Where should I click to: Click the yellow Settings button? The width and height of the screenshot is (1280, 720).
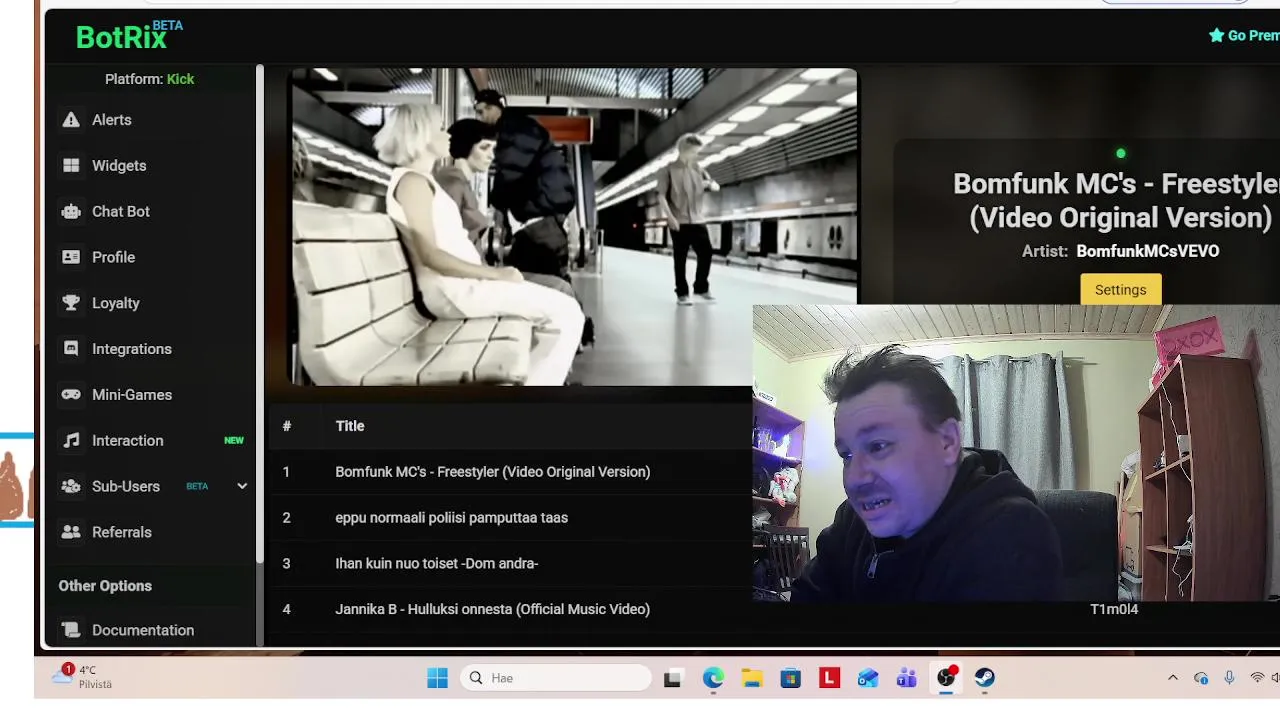(x=1120, y=290)
